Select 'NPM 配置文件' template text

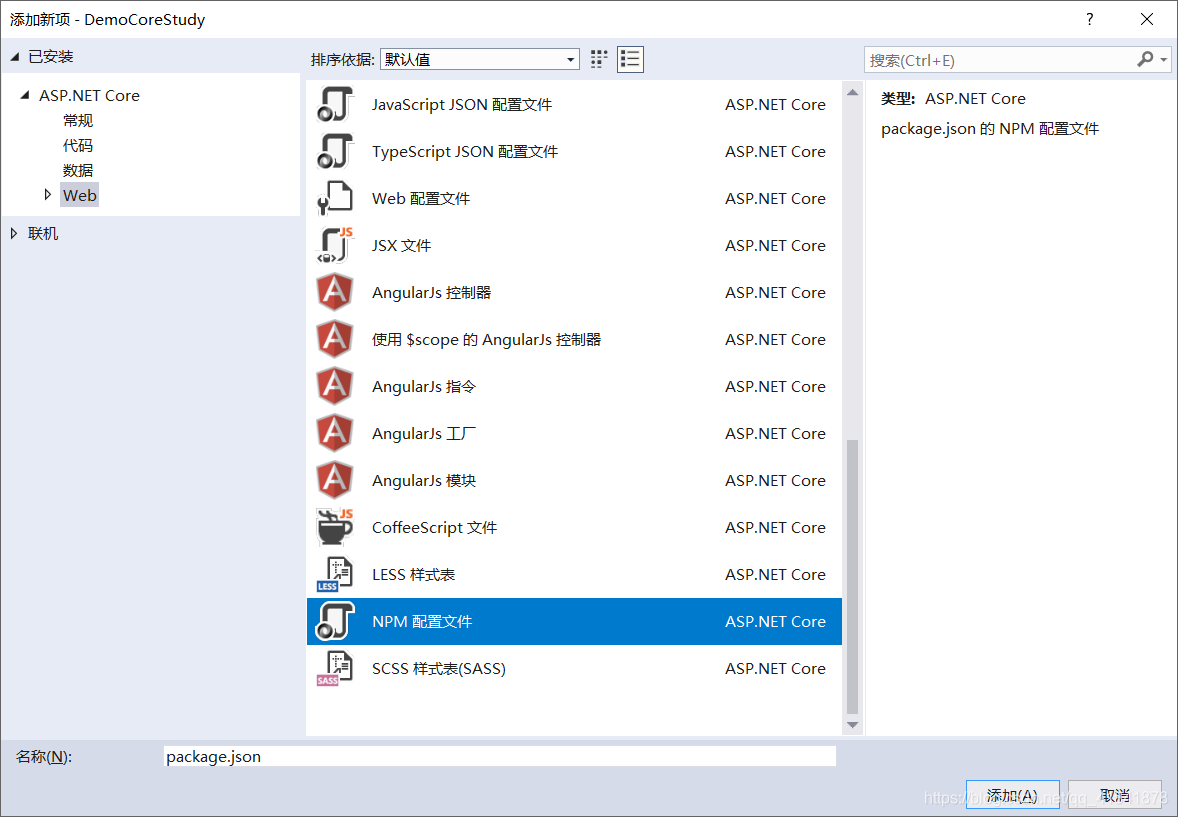click(x=422, y=622)
